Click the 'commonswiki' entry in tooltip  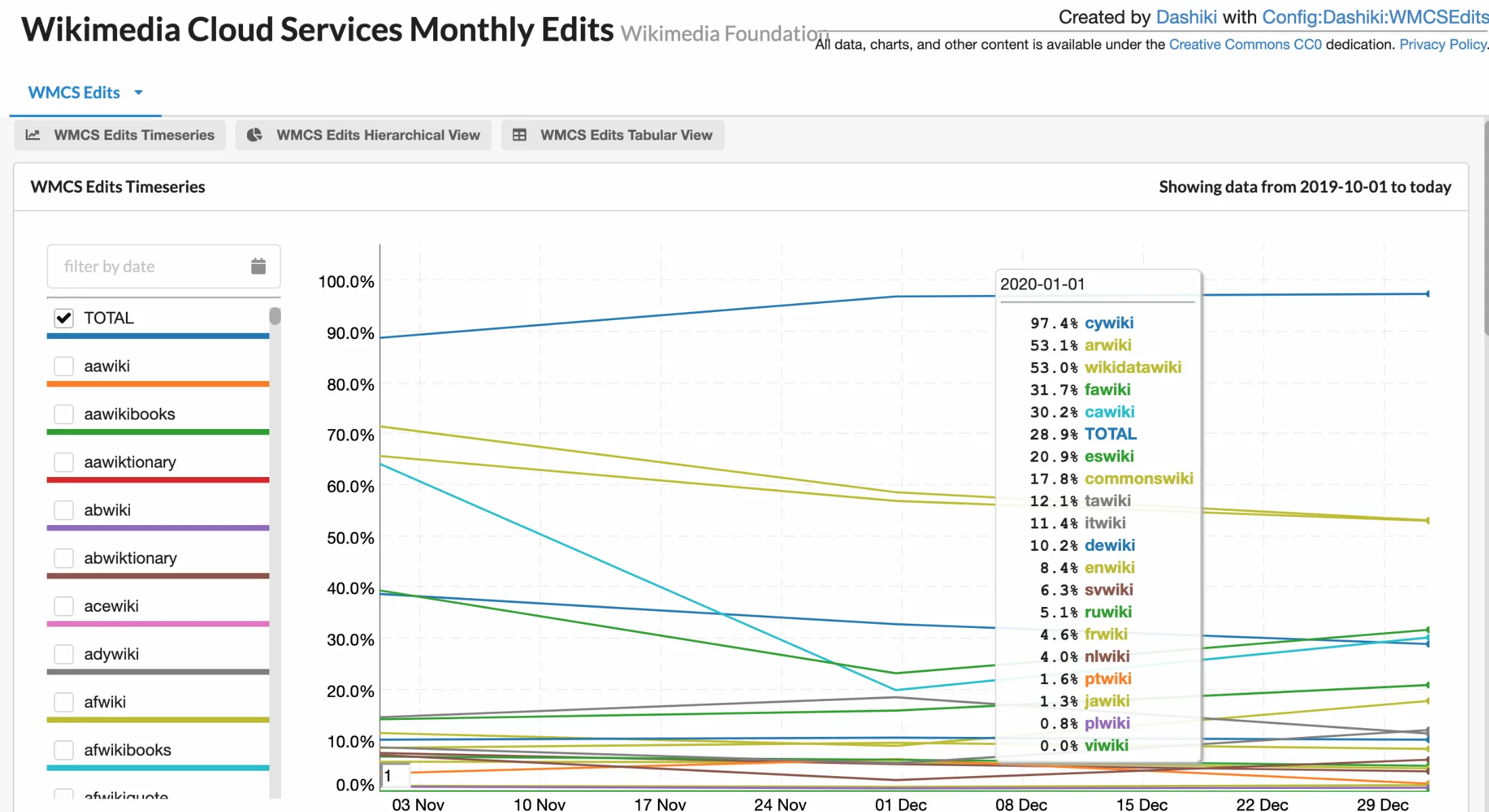[x=1139, y=479]
